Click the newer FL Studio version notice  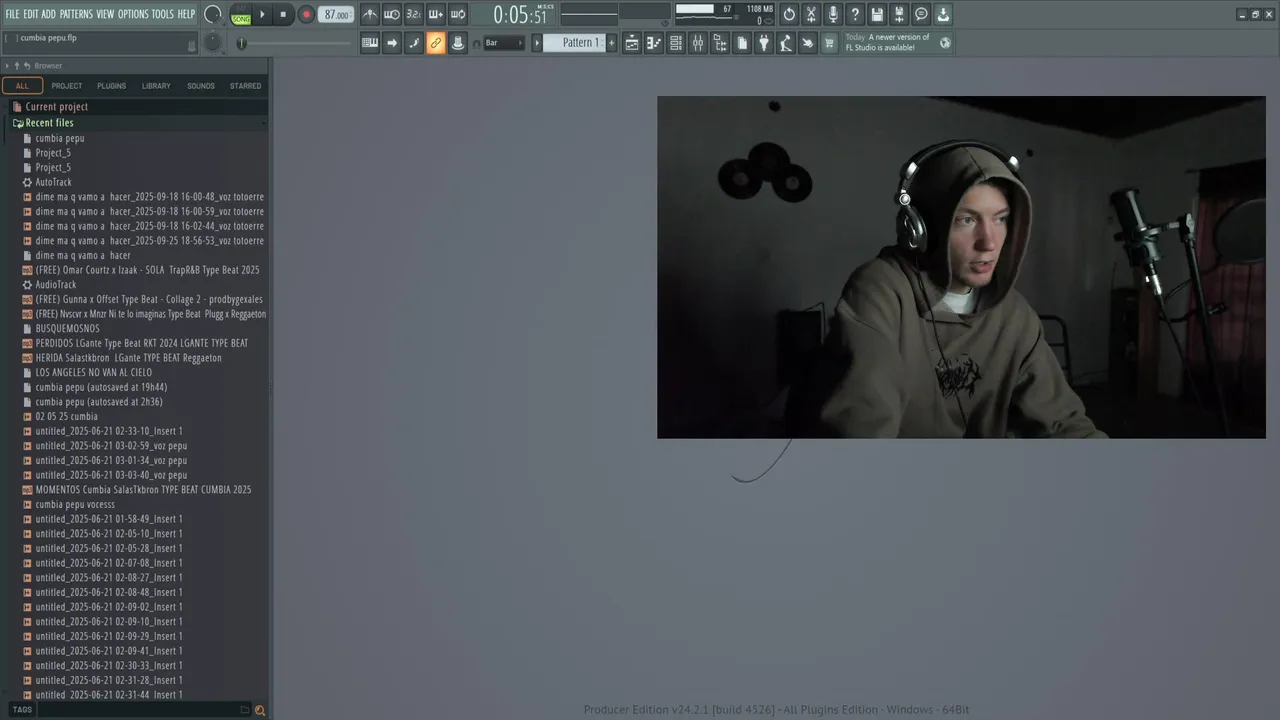pyautogui.click(x=899, y=42)
